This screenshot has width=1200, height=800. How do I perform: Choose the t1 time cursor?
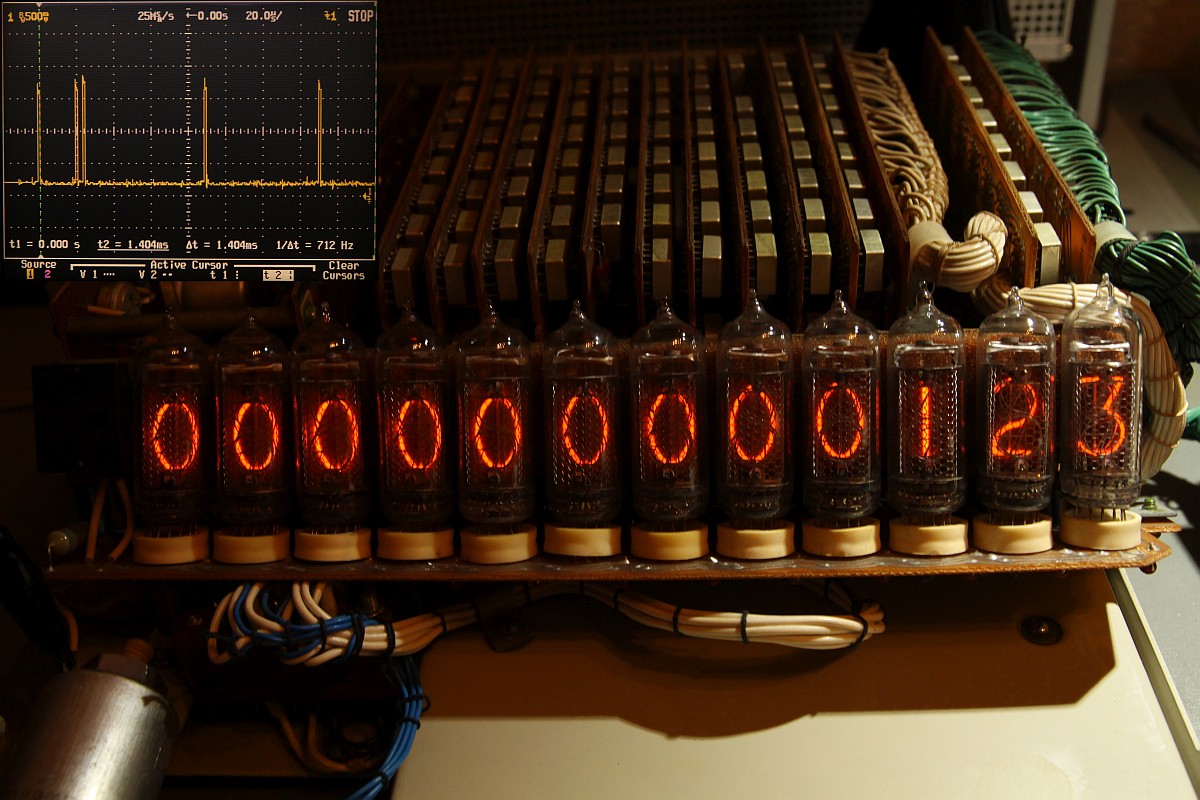coord(224,274)
